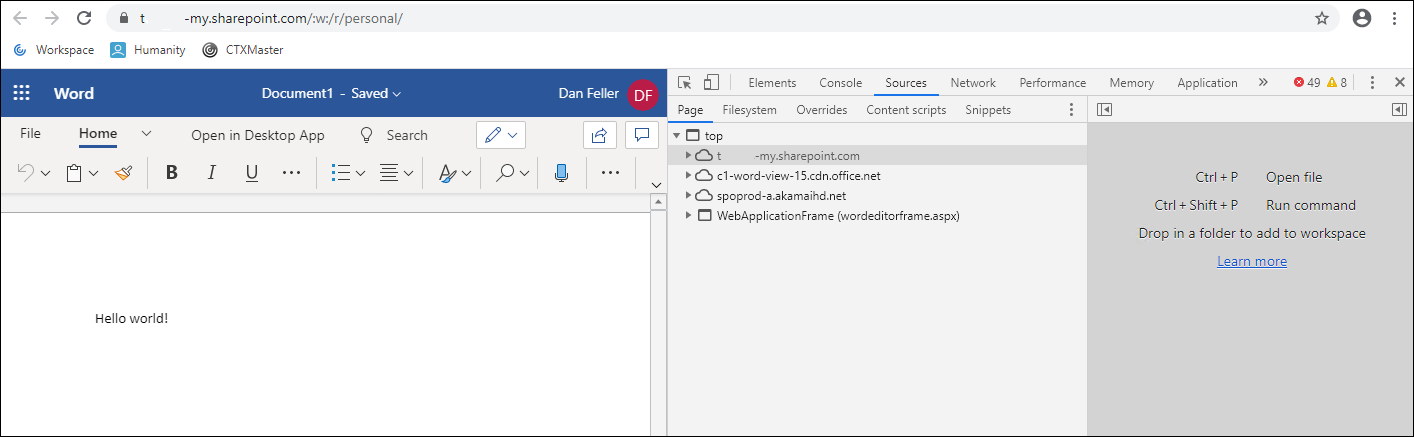Viewport: 1414px width, 437px height.
Task: Open more Sources pane options kebab
Action: point(1071,110)
